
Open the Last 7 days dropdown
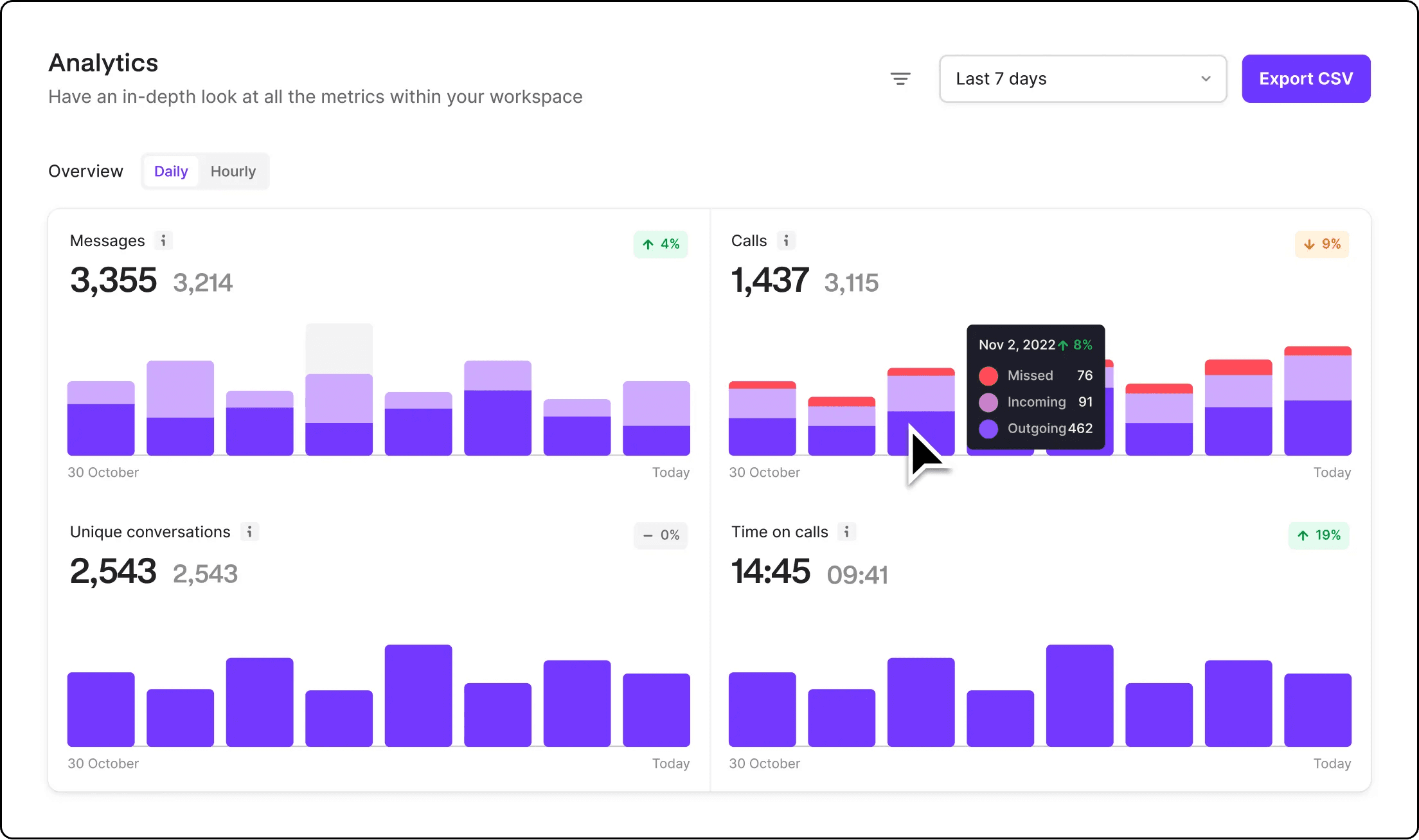[x=1082, y=78]
